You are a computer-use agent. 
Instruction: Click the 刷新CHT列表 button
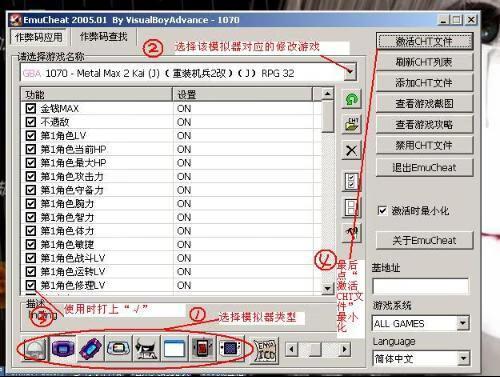(x=425, y=62)
